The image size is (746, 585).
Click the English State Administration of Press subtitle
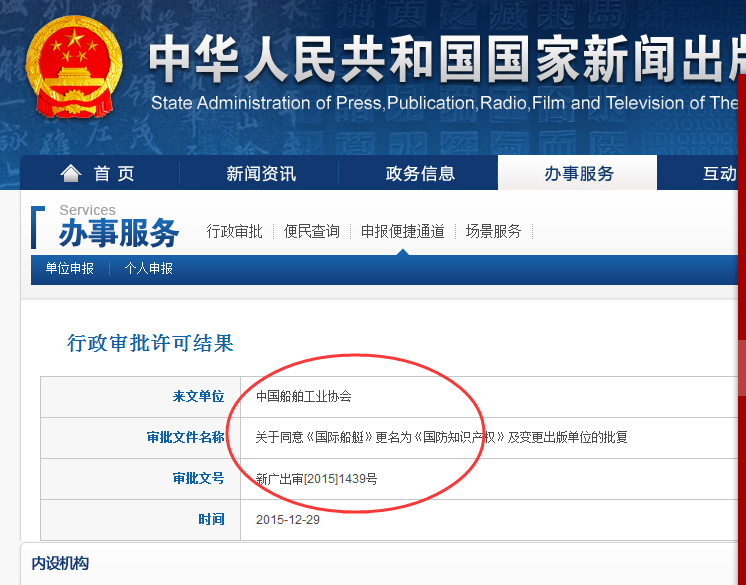pyautogui.click(x=444, y=103)
